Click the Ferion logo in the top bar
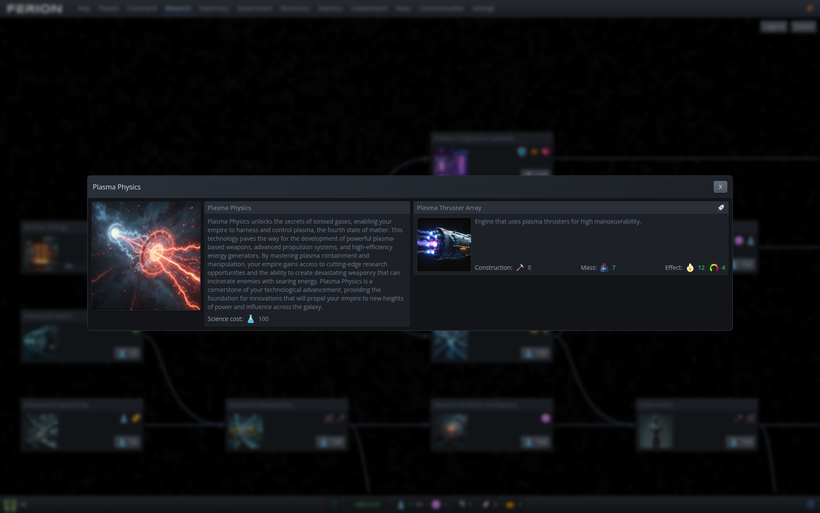 (x=35, y=9)
